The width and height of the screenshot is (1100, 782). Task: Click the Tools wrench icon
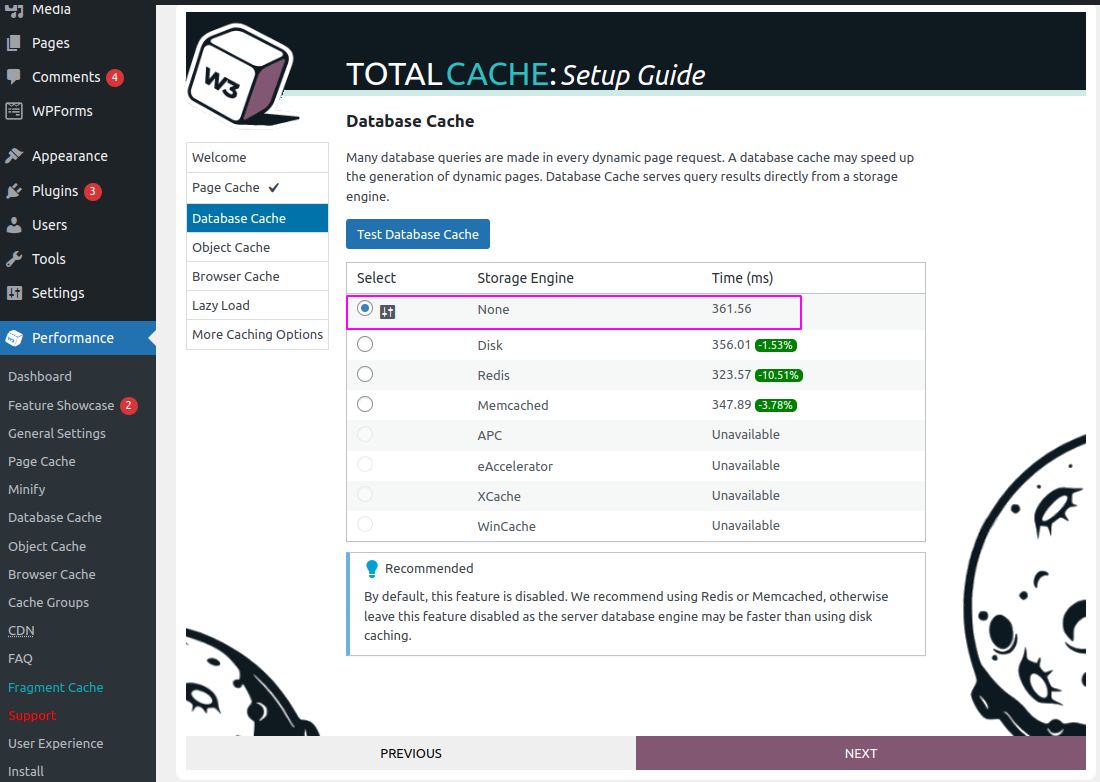14,259
